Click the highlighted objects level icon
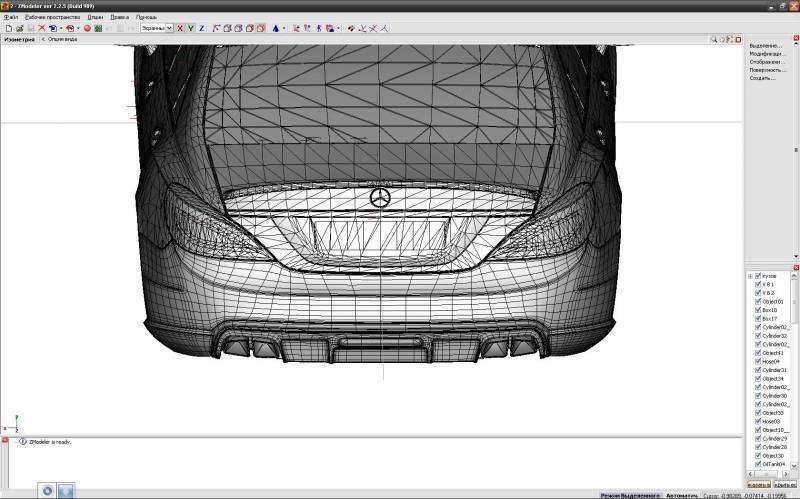The image size is (800, 499). tap(261, 29)
